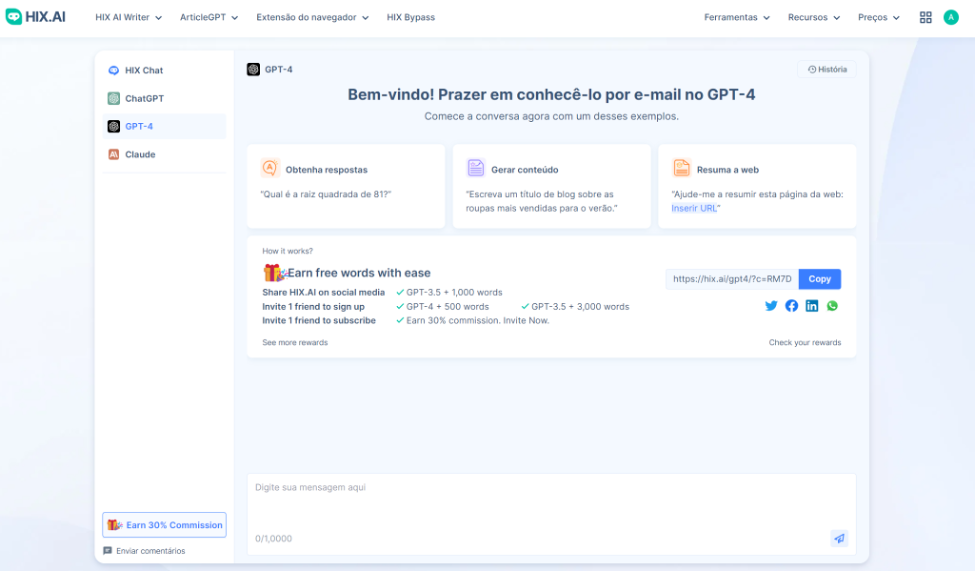Click the Gerar conteúdo card icon

pos(476,168)
